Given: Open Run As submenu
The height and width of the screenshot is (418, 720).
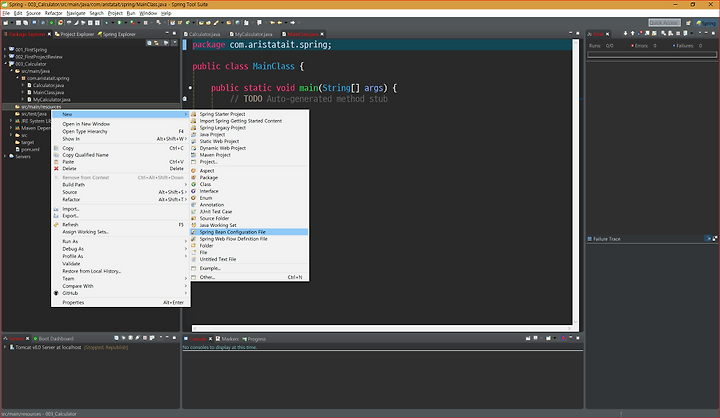Looking at the screenshot, I should 120,241.
